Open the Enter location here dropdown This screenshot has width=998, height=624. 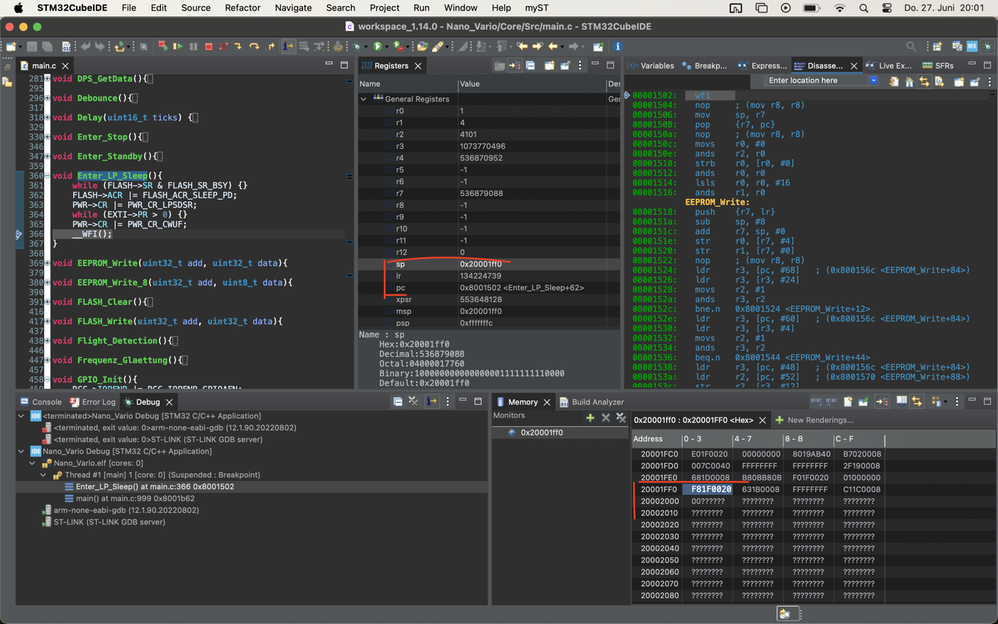coord(873,80)
